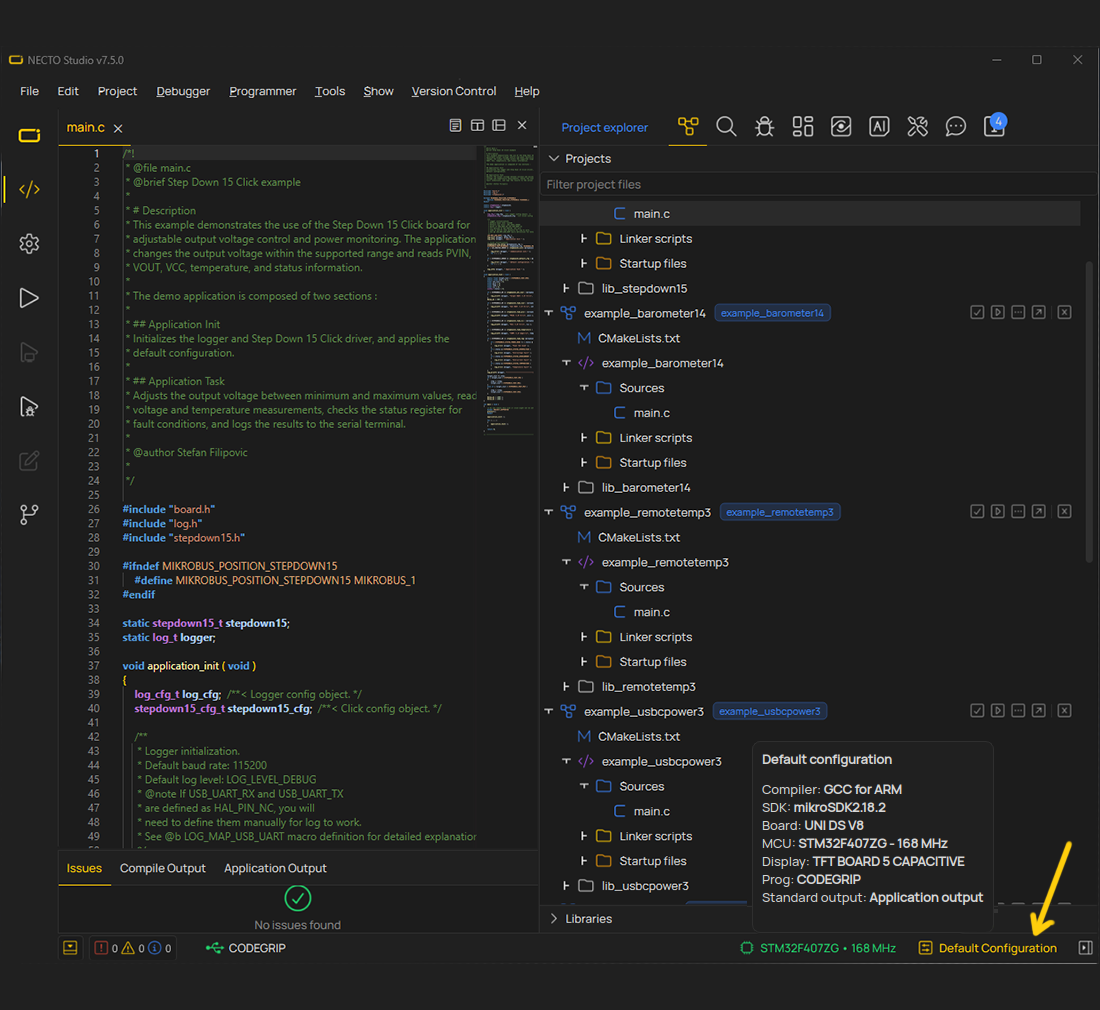This screenshot has width=1100, height=1010.
Task: Click the split layout icon above the editor
Action: pos(477,125)
